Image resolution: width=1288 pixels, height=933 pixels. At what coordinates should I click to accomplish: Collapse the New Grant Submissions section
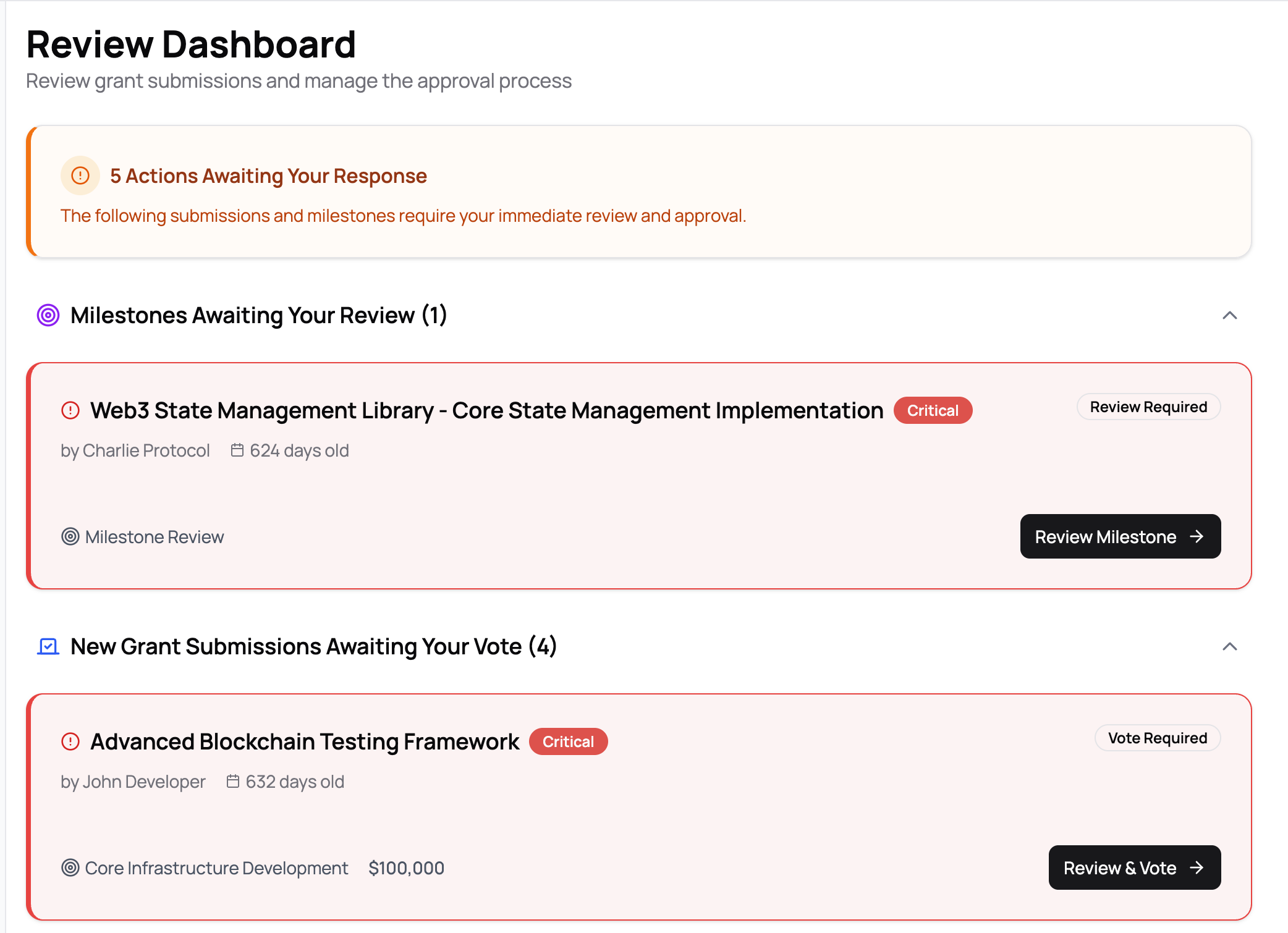pyautogui.click(x=1229, y=646)
